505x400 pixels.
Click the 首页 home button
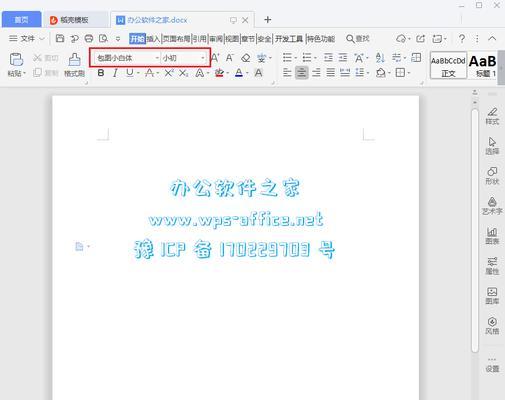click(22, 20)
